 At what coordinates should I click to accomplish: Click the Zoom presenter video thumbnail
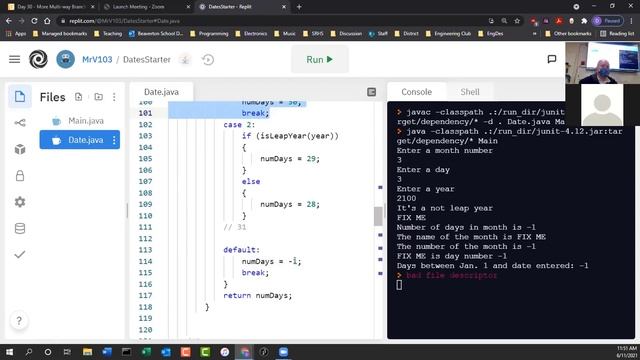point(602,62)
